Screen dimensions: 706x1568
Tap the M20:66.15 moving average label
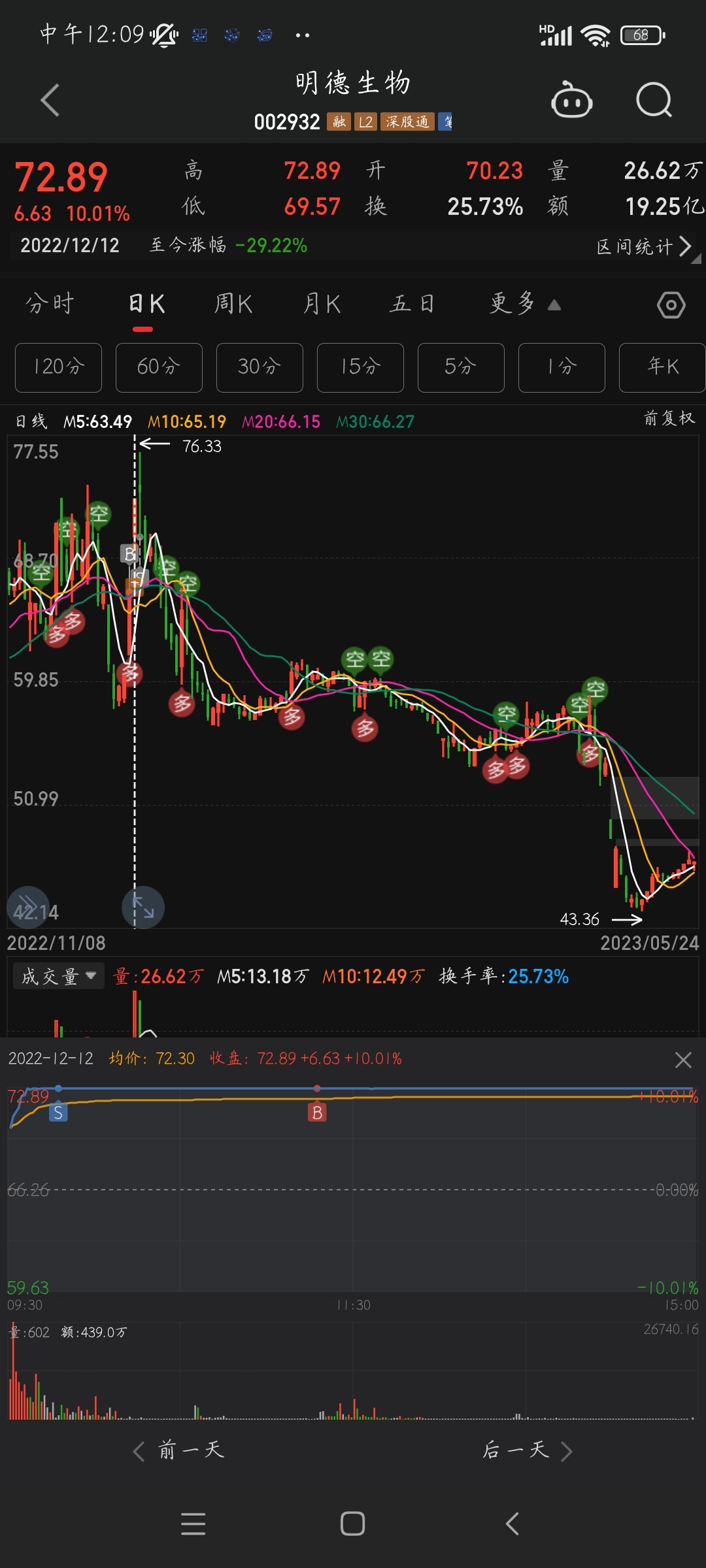pos(281,421)
